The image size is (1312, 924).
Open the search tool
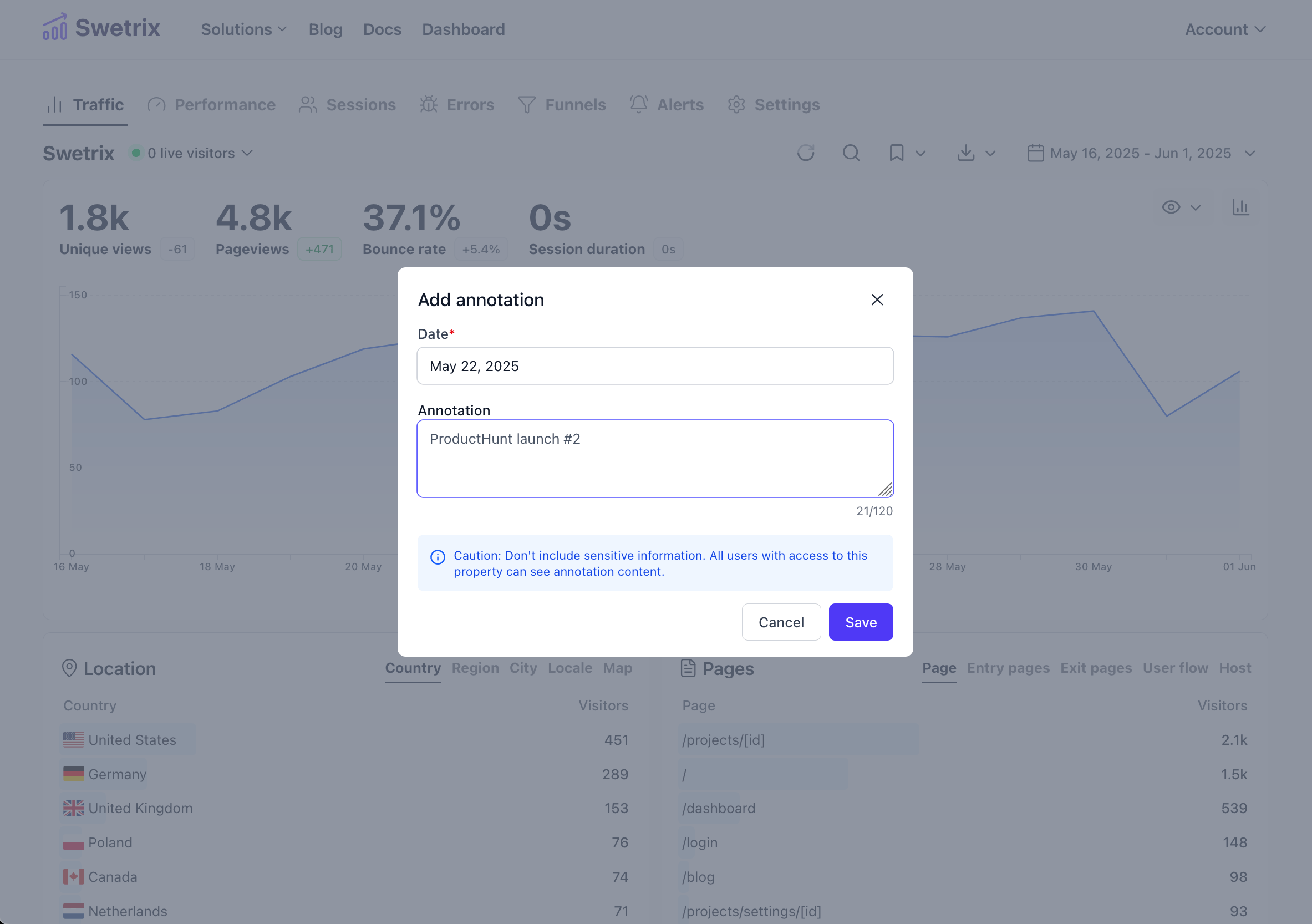click(851, 153)
